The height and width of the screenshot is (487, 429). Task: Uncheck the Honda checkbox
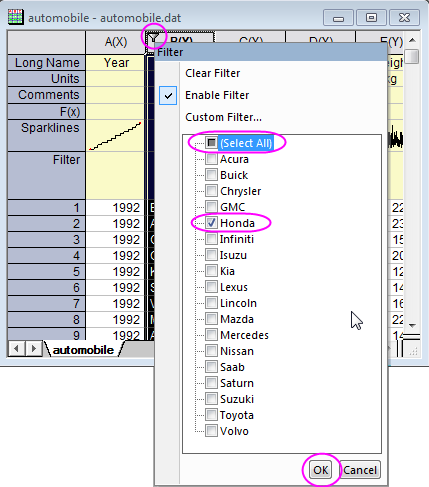211,223
